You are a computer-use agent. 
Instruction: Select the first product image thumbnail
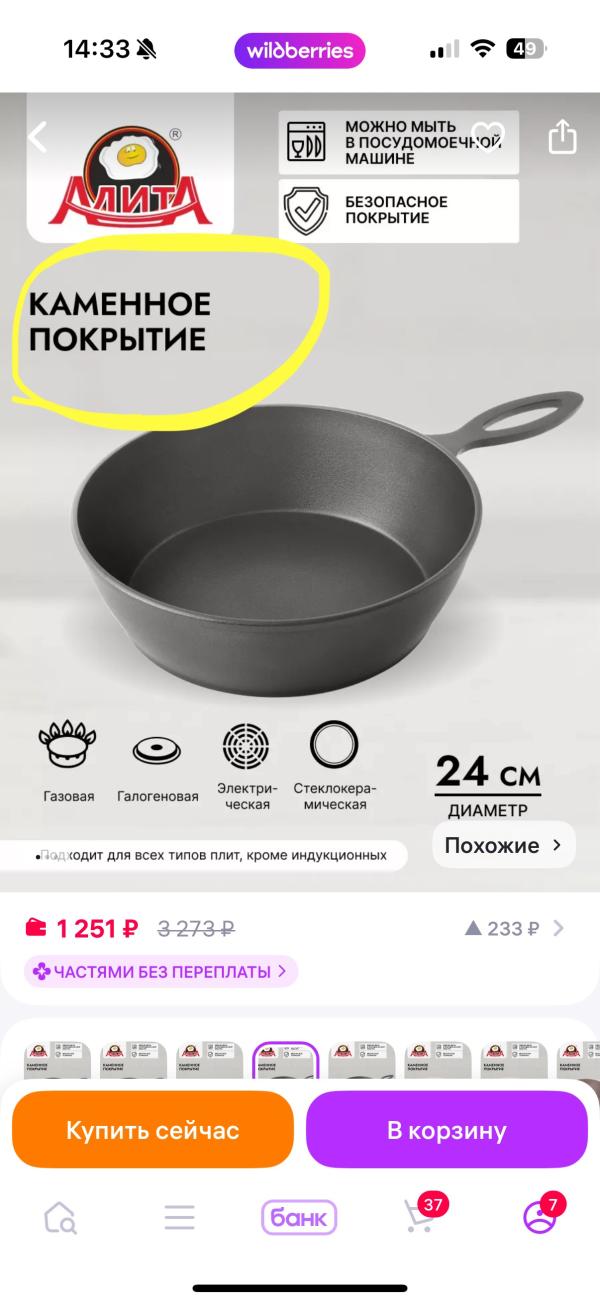tap(57, 1061)
